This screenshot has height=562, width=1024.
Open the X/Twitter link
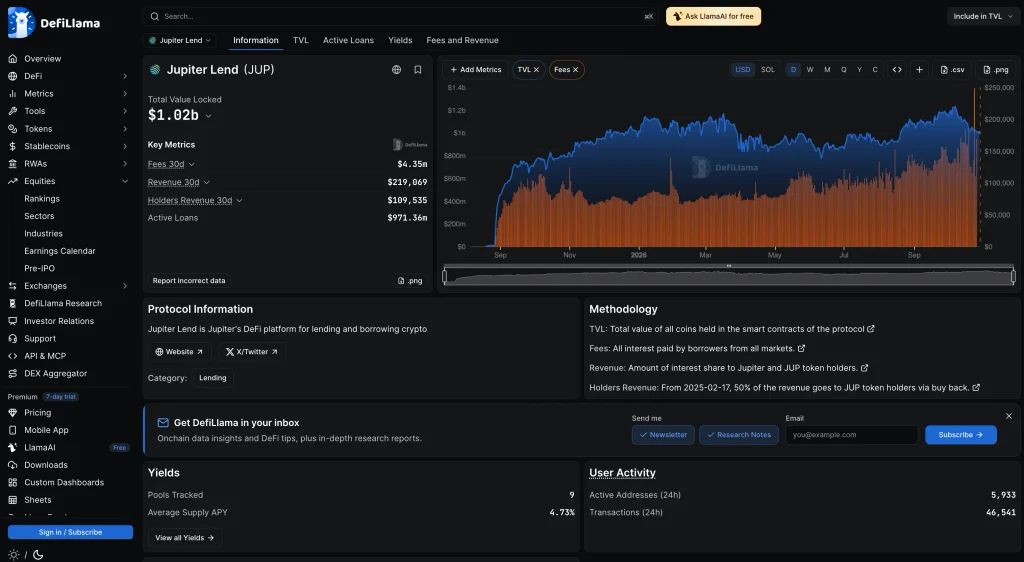point(251,352)
